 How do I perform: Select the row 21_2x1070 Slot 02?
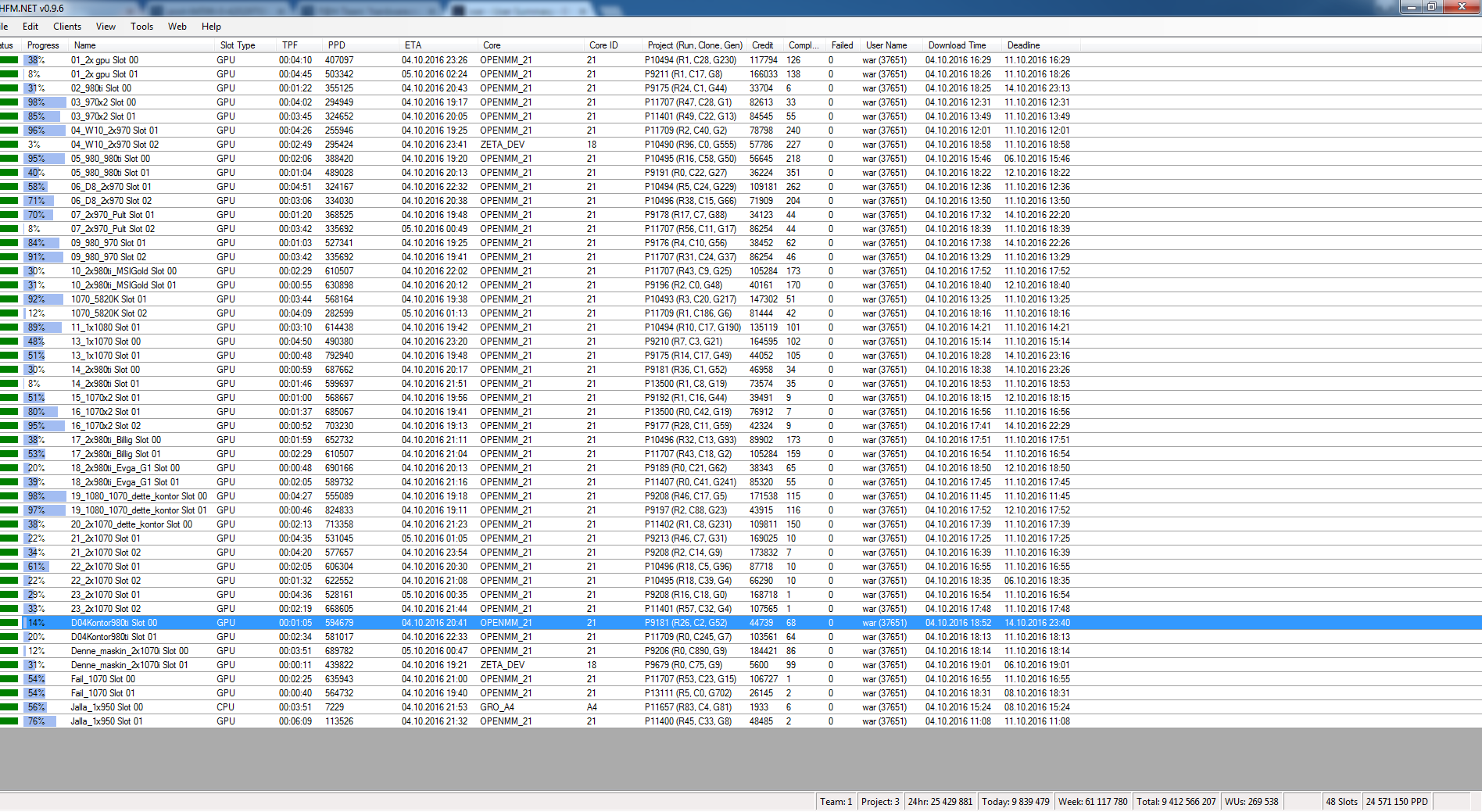(741, 553)
